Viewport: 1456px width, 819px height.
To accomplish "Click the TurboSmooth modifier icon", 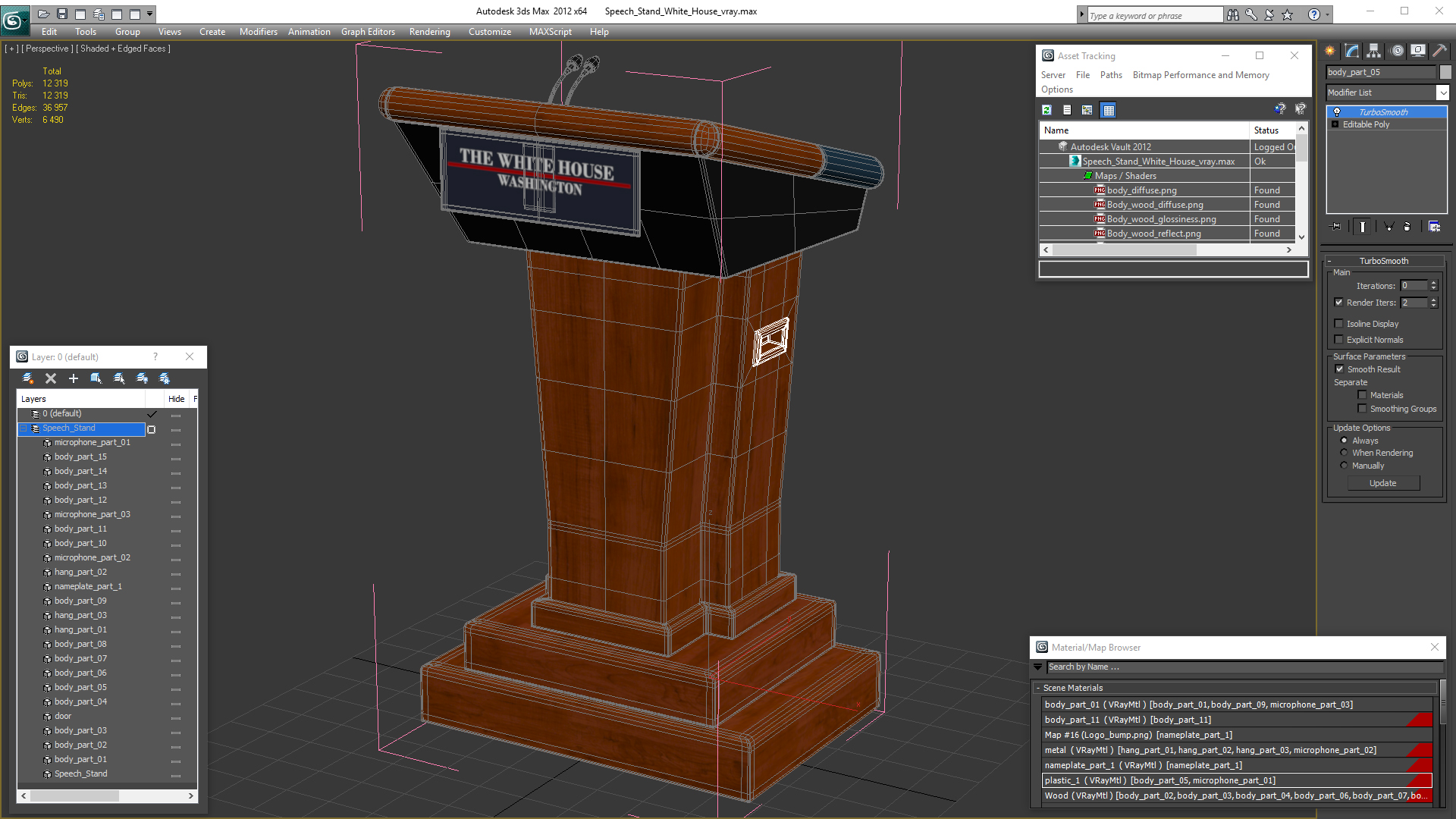I will pos(1337,112).
